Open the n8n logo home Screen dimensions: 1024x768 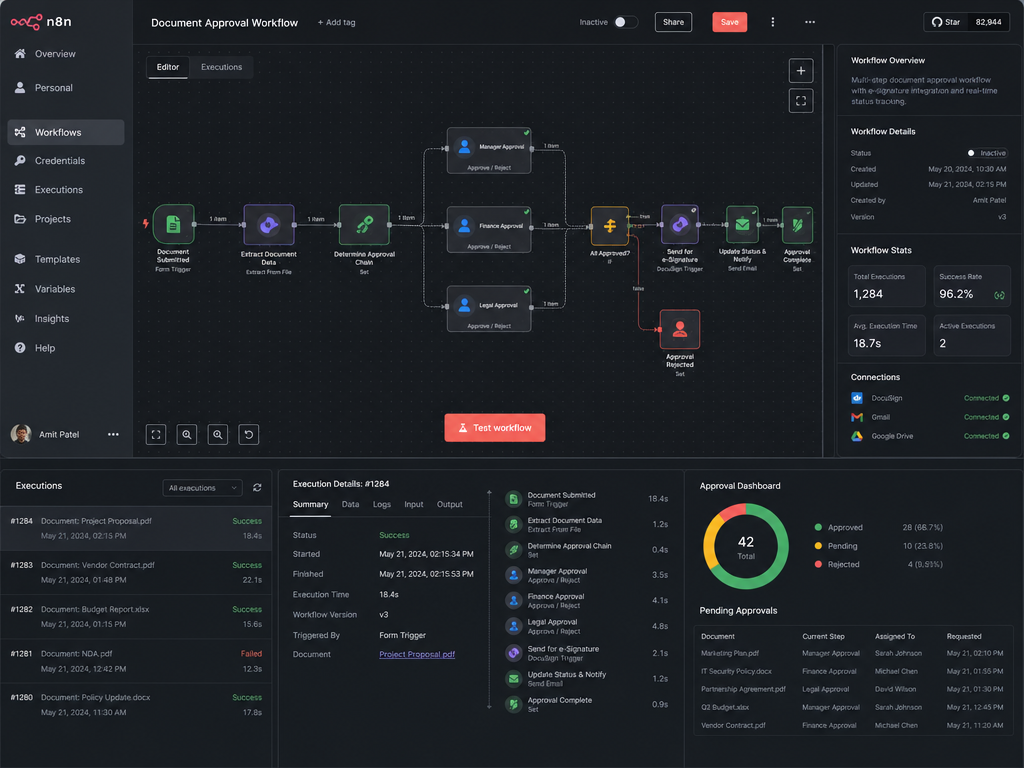(x=40, y=22)
